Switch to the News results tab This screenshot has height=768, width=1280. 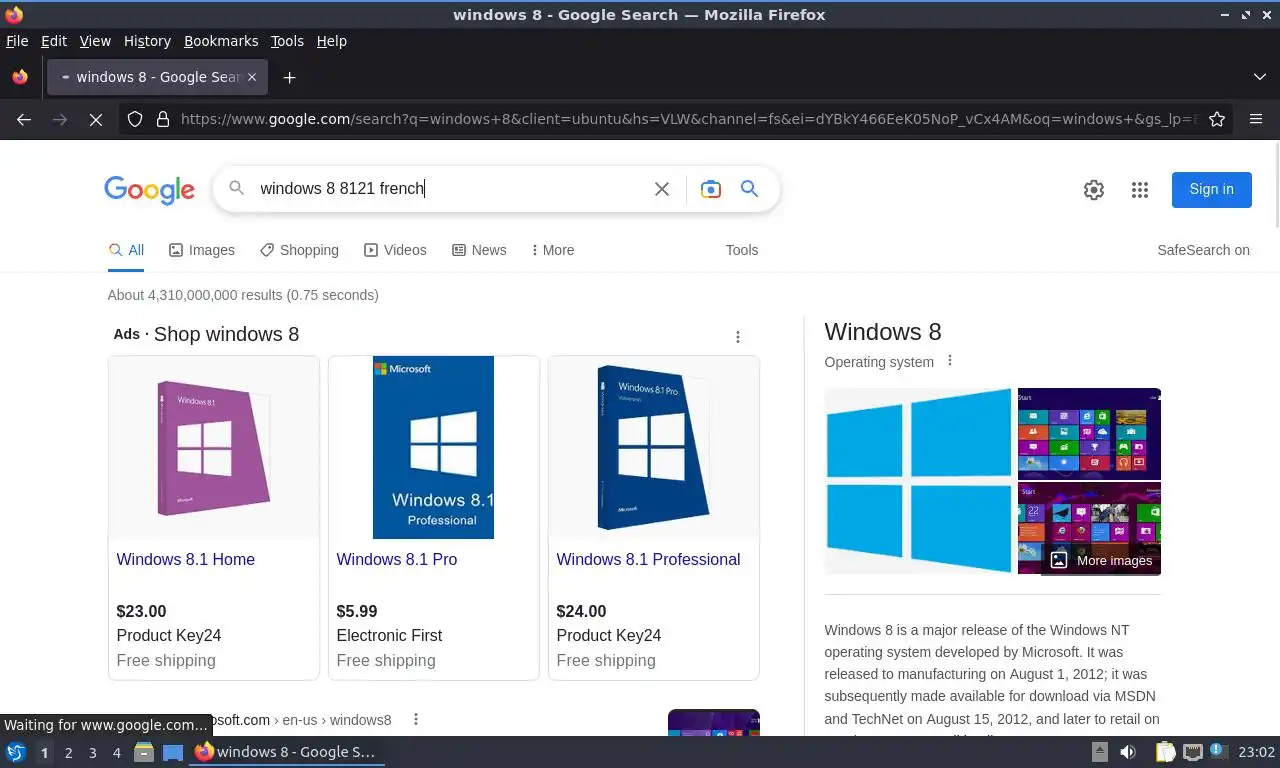coord(479,250)
